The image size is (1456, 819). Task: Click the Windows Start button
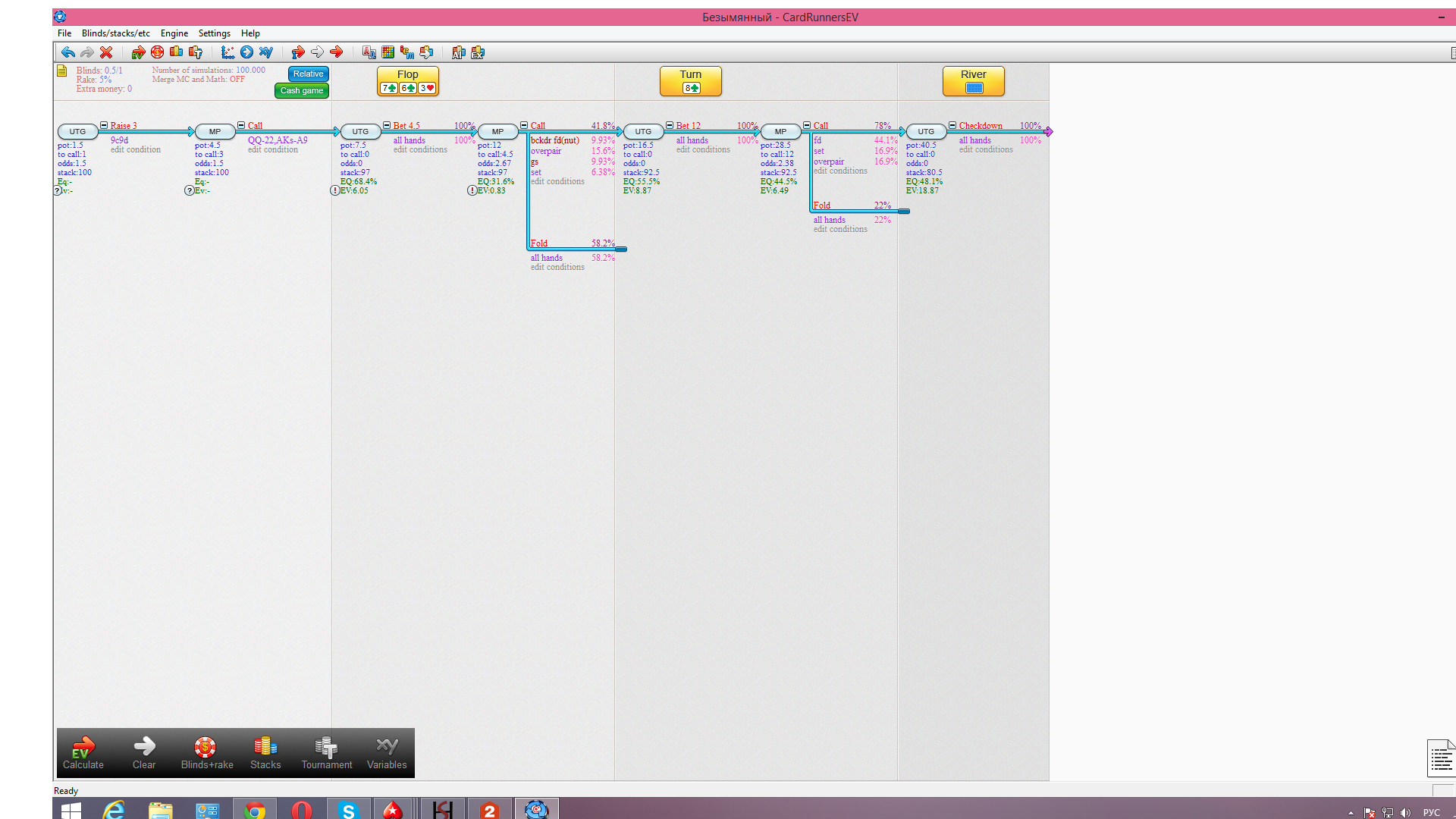click(71, 810)
